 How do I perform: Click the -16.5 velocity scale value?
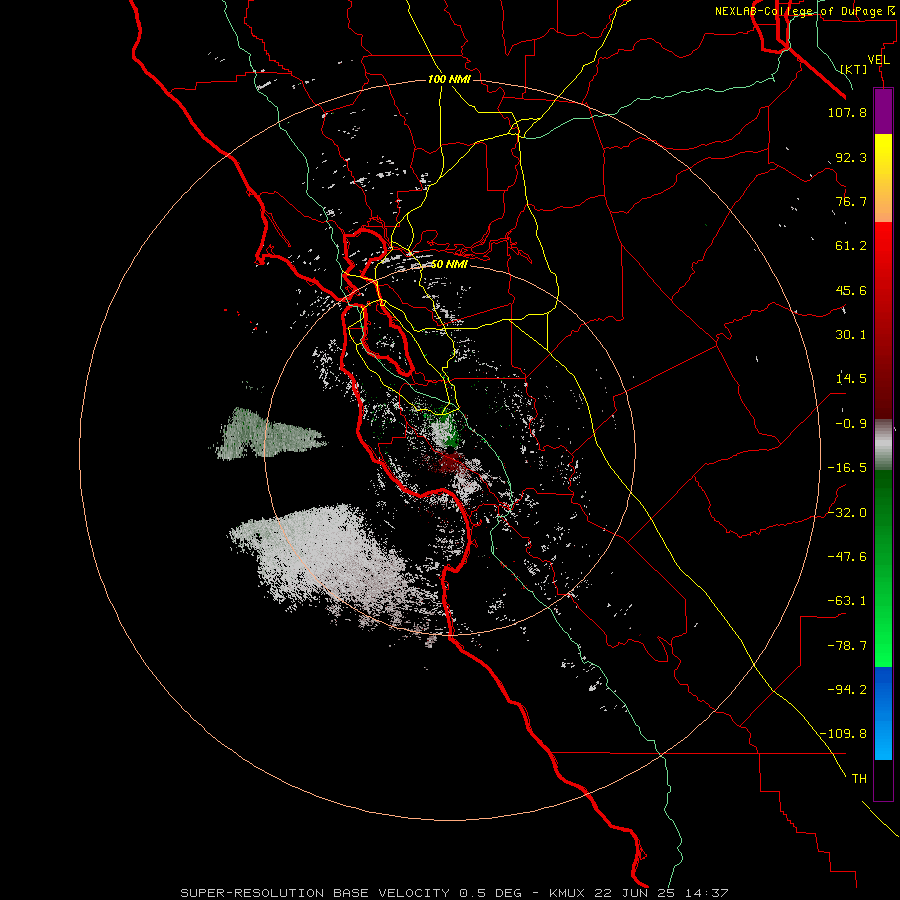pyautogui.click(x=847, y=468)
